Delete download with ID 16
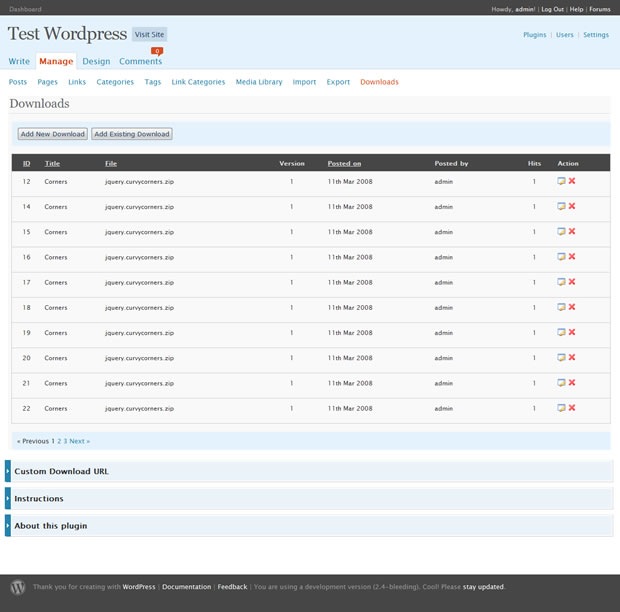 click(x=572, y=257)
